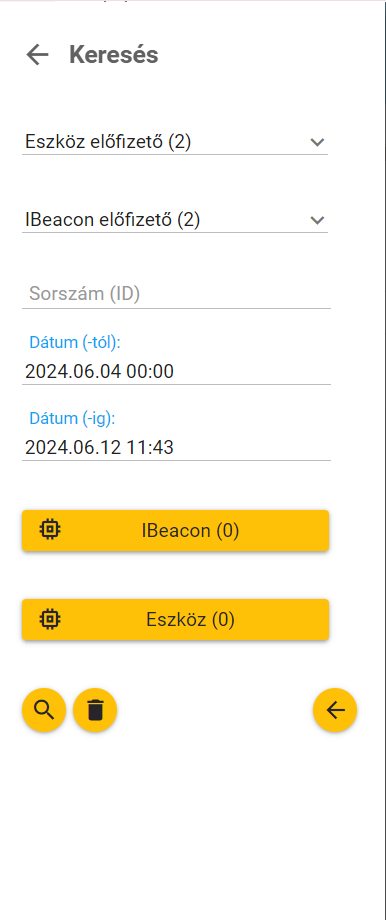The width and height of the screenshot is (386, 920).
Task: Open the Eszköz előfizető (2) dropdown
Action: 175,142
